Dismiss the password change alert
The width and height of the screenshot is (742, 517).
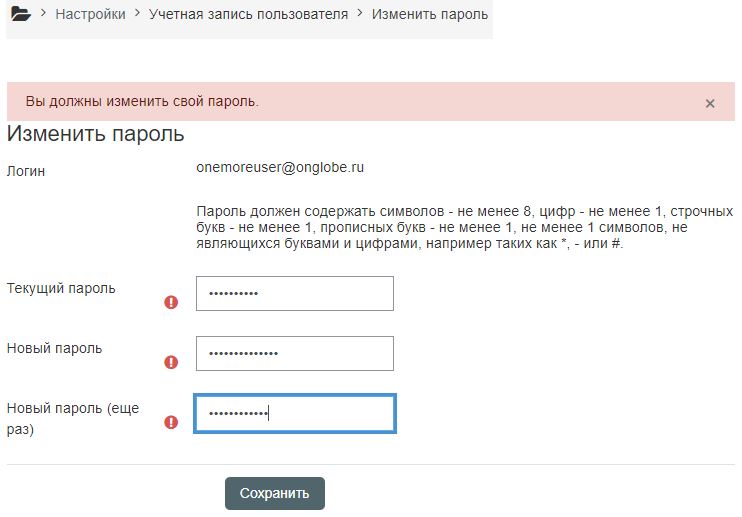(710, 103)
